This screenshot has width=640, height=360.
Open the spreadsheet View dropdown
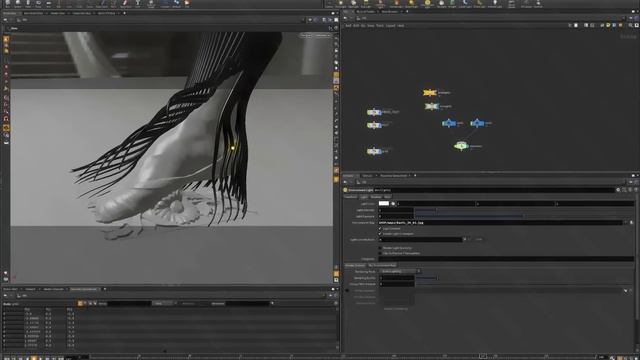(164, 303)
